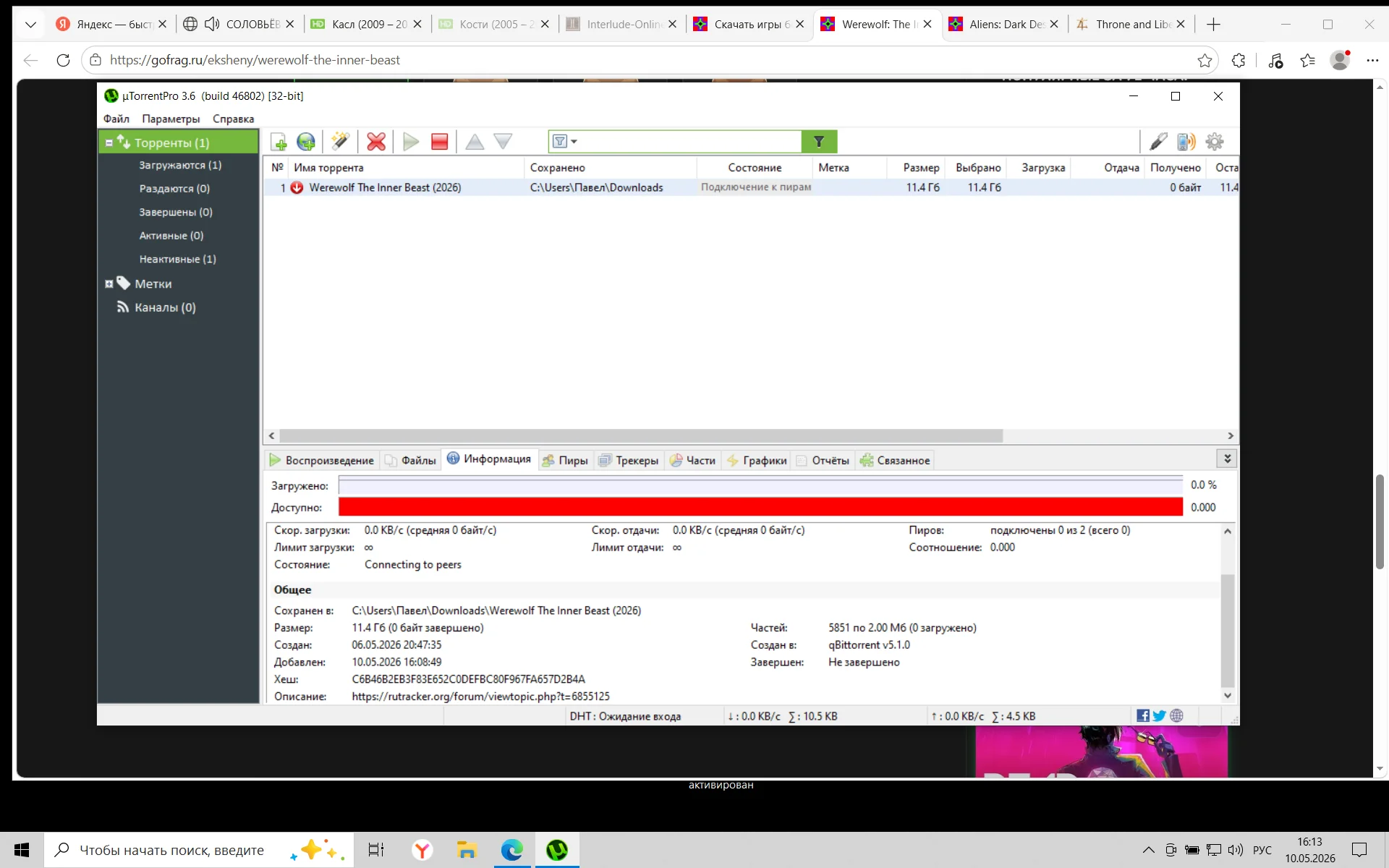Stop the torrent with the red square icon
The height and width of the screenshot is (868, 1389).
439,142
